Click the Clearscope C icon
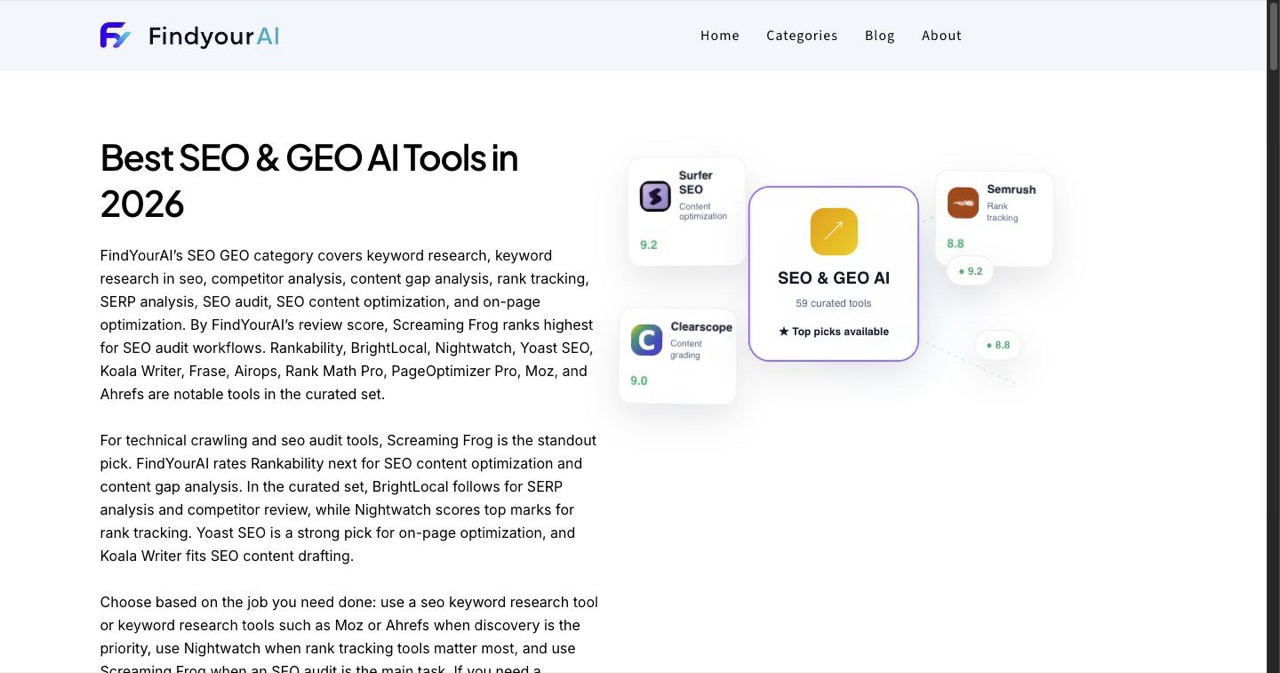The image size is (1280, 673). click(646, 340)
